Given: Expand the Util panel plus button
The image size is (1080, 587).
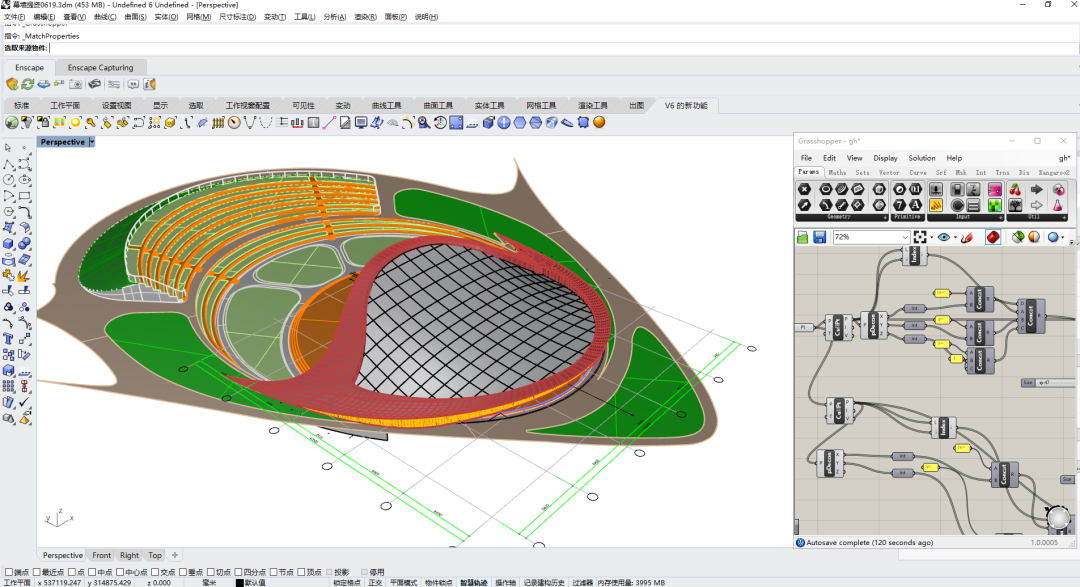Looking at the screenshot, I should (1064, 217).
